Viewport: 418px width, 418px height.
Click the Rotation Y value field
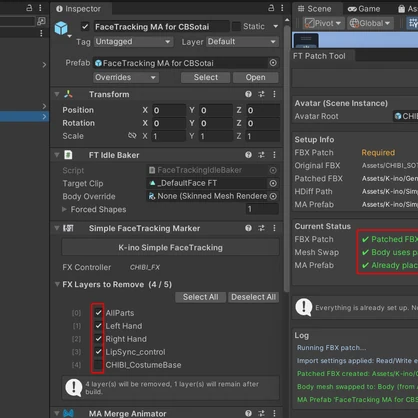(x=216, y=123)
